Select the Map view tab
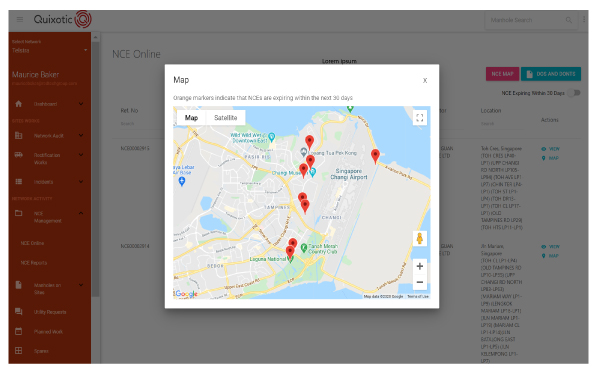The image size is (600, 374). (x=191, y=118)
